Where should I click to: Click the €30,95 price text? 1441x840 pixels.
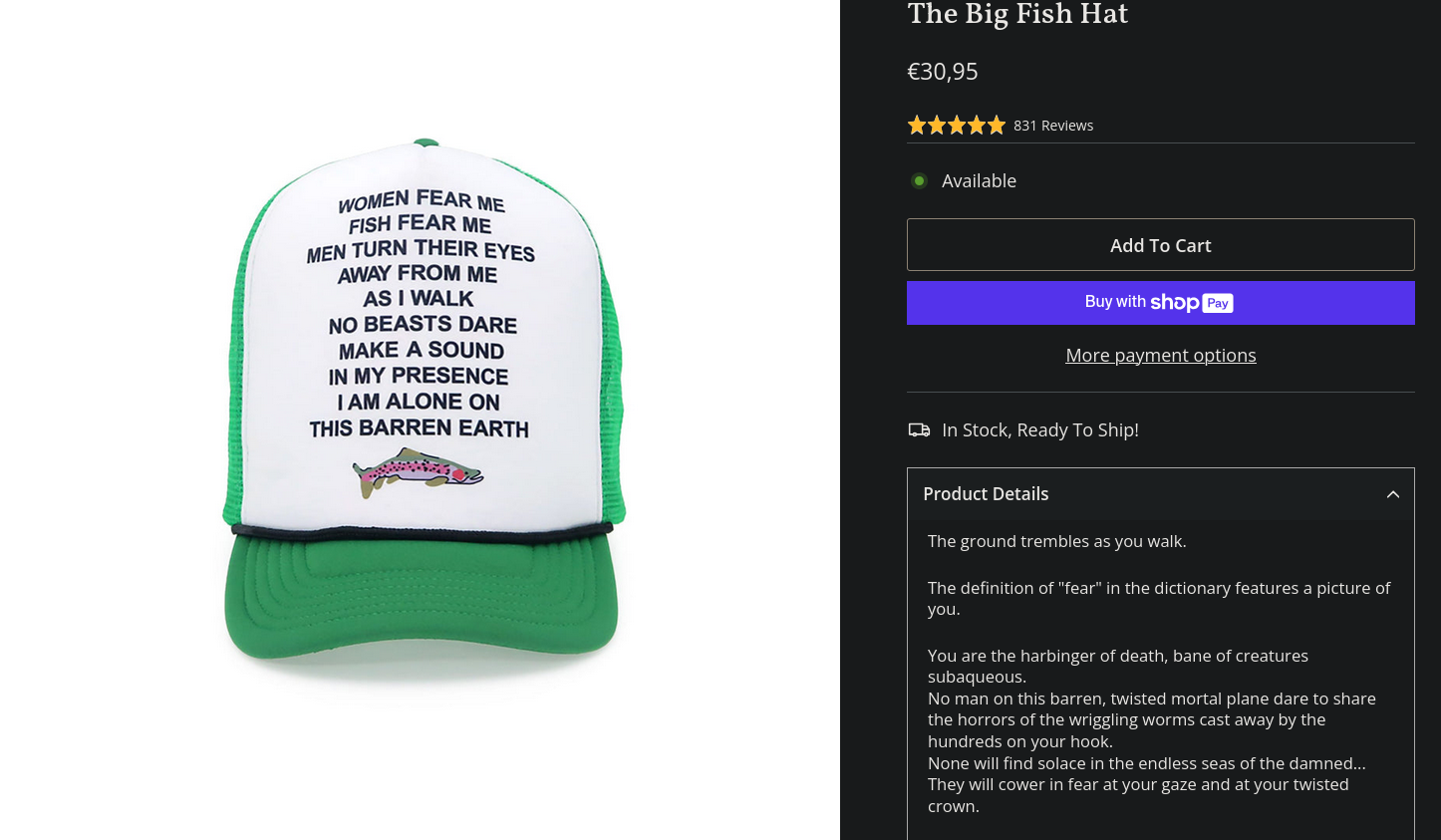pos(943,72)
